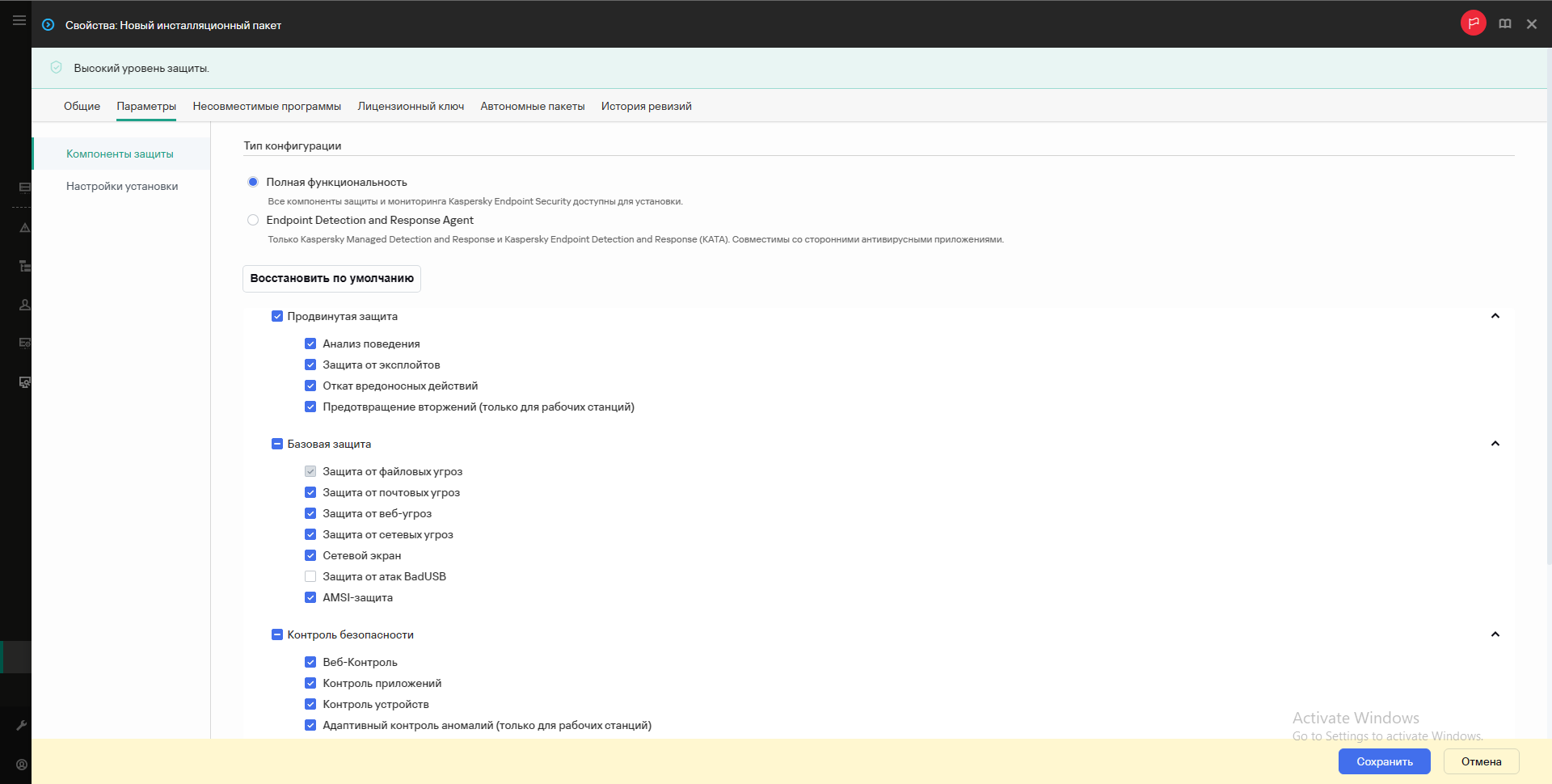Open the hamburger main menu

coord(19,20)
